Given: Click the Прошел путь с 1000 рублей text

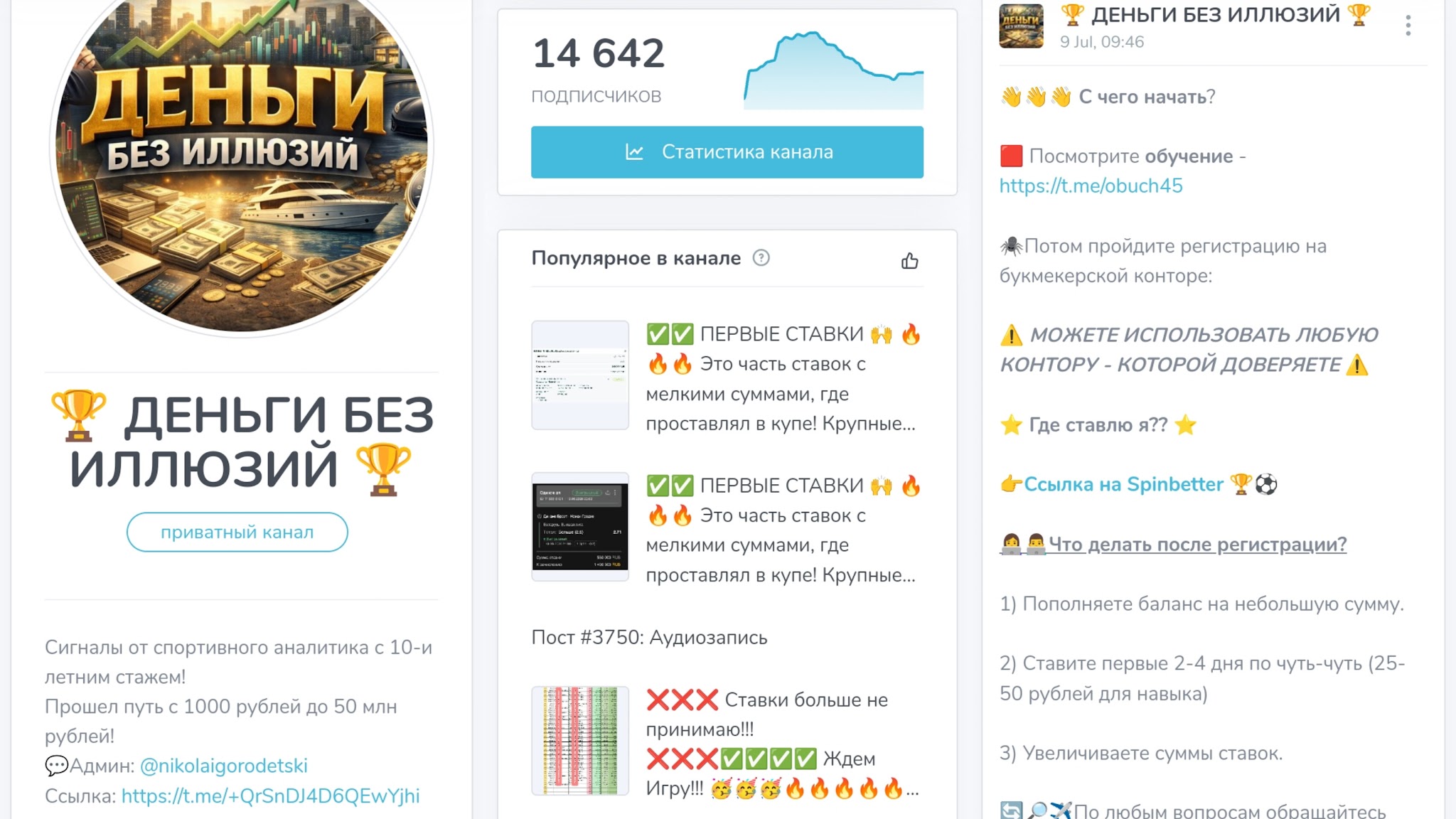Looking at the screenshot, I should point(221,721).
